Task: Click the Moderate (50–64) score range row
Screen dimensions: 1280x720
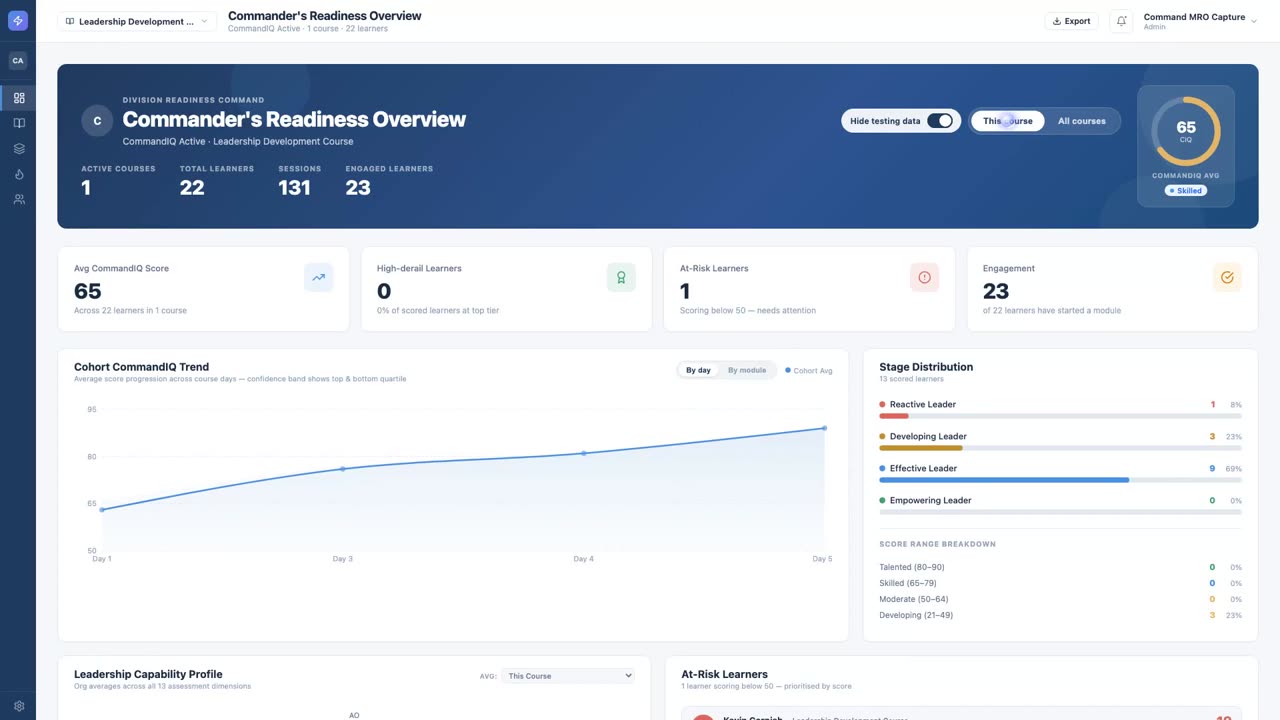Action: pyautogui.click(x=1060, y=599)
